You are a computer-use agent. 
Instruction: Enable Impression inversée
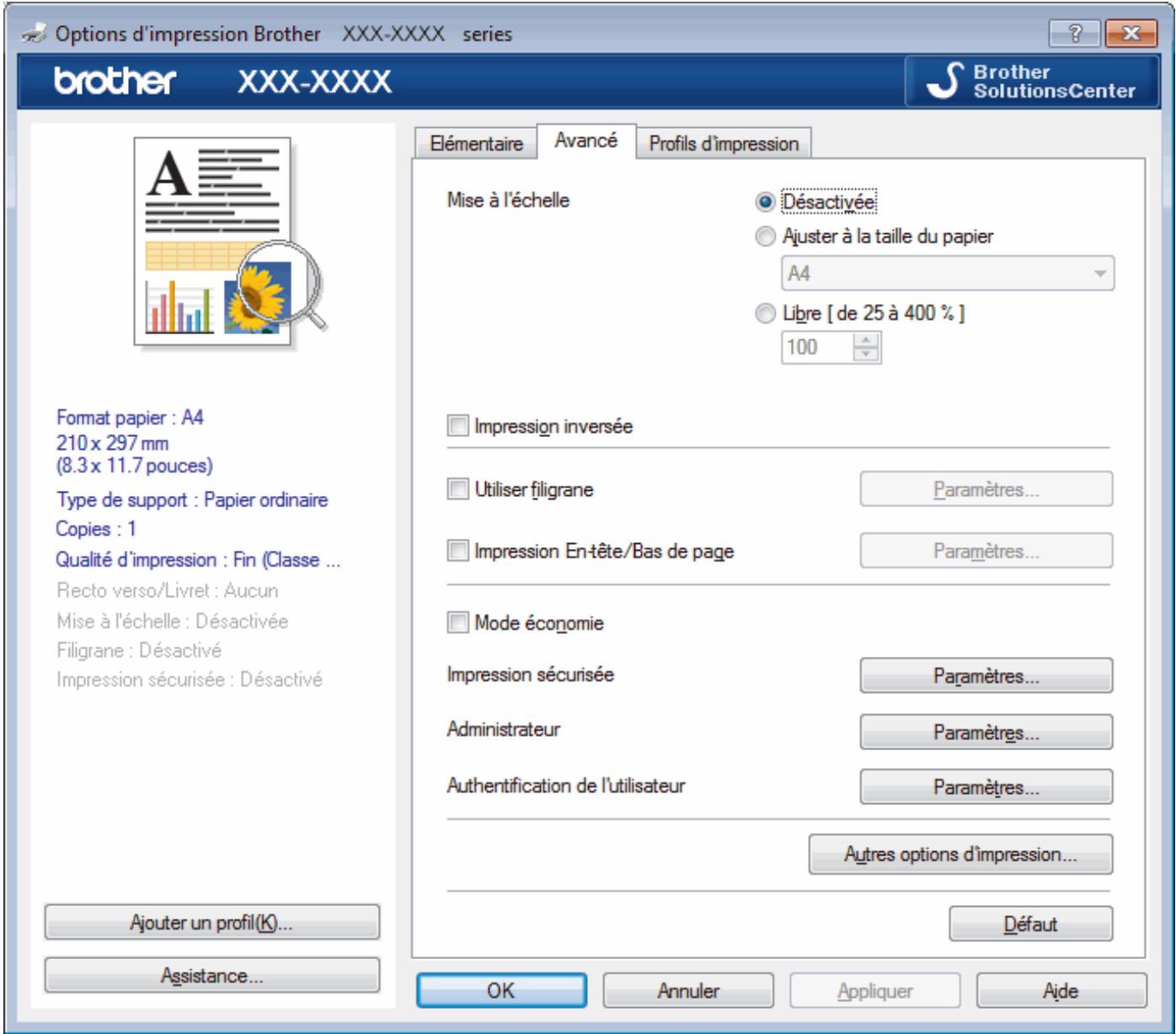click(459, 428)
